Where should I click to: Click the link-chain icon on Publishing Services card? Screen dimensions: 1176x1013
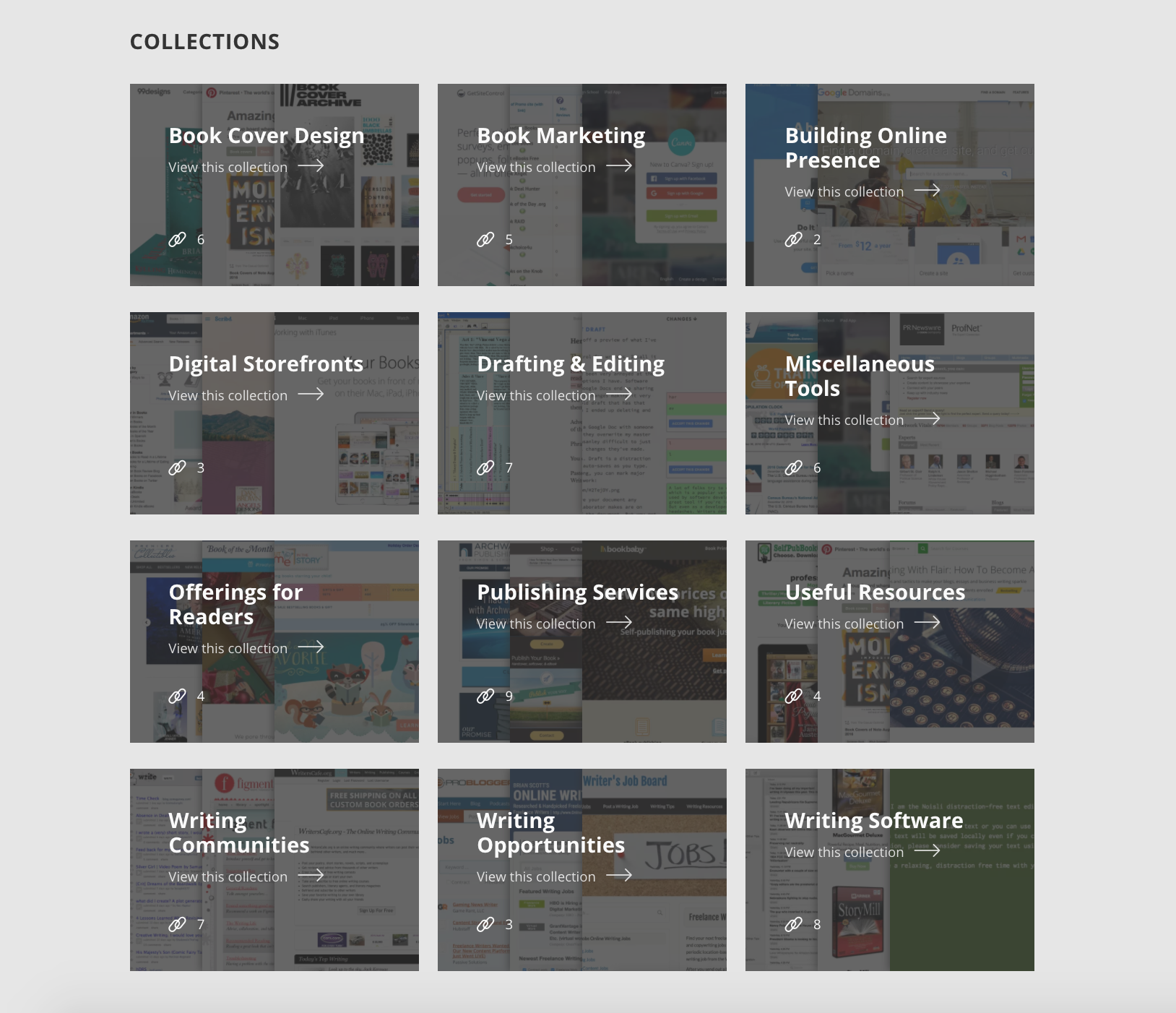485,696
